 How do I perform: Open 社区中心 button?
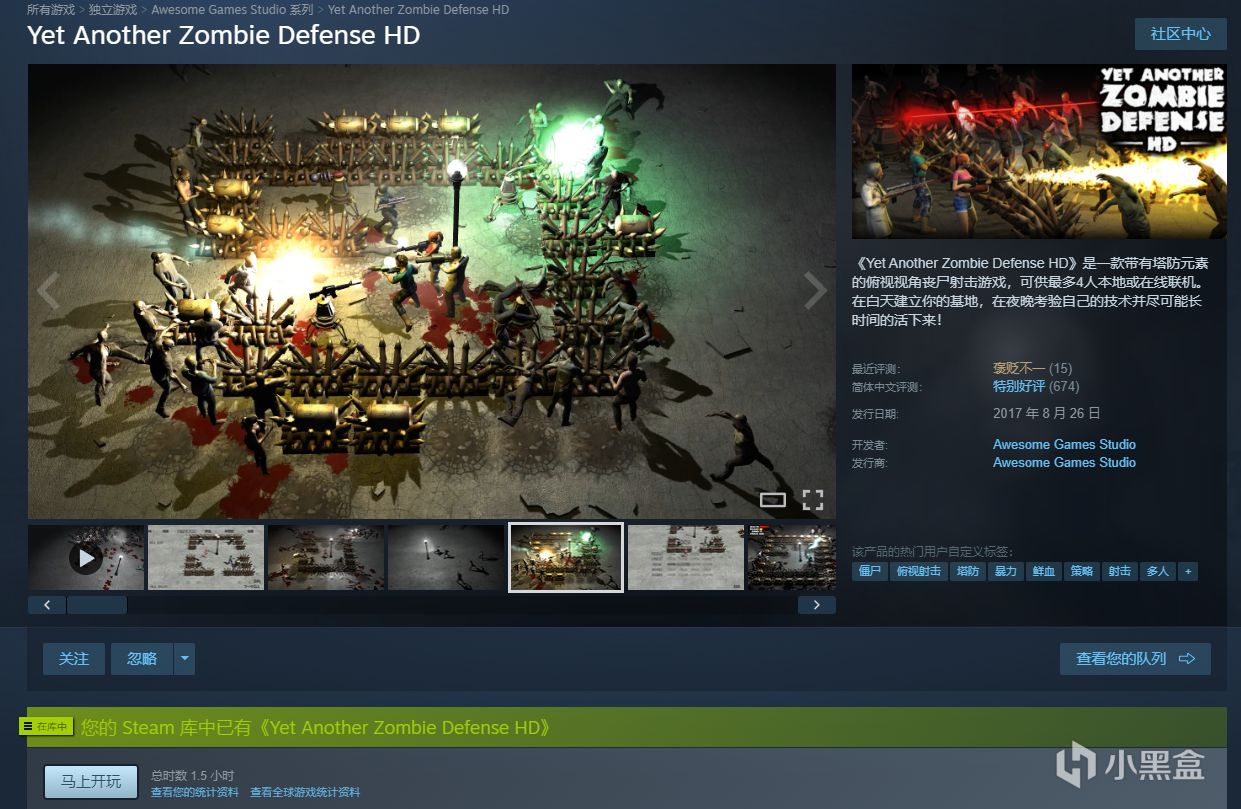(1180, 34)
